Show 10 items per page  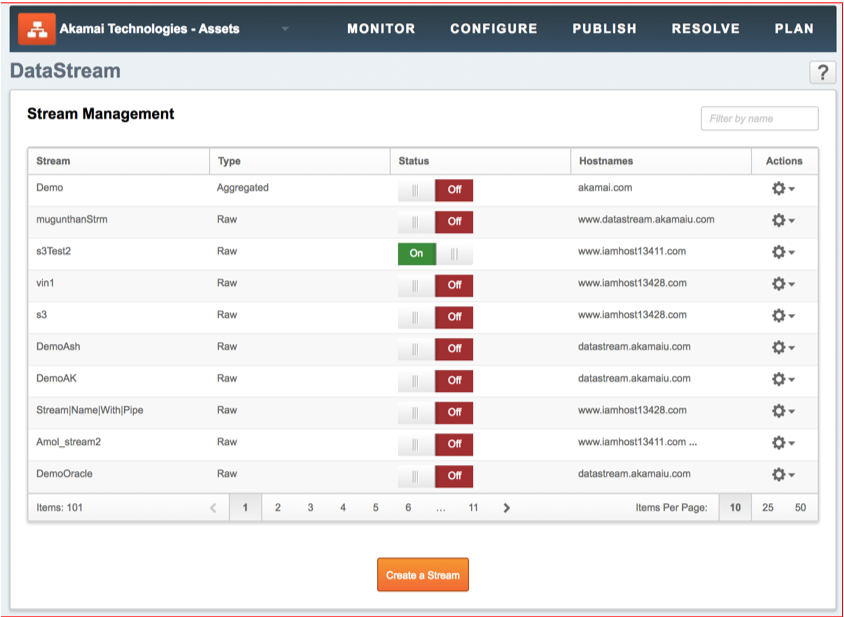[x=735, y=508]
